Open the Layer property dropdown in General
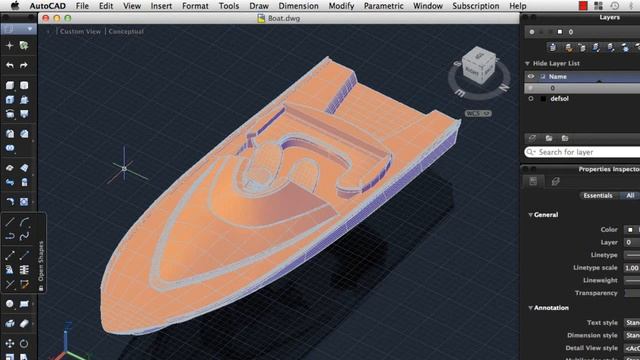The width and height of the screenshot is (640, 360). (x=632, y=242)
